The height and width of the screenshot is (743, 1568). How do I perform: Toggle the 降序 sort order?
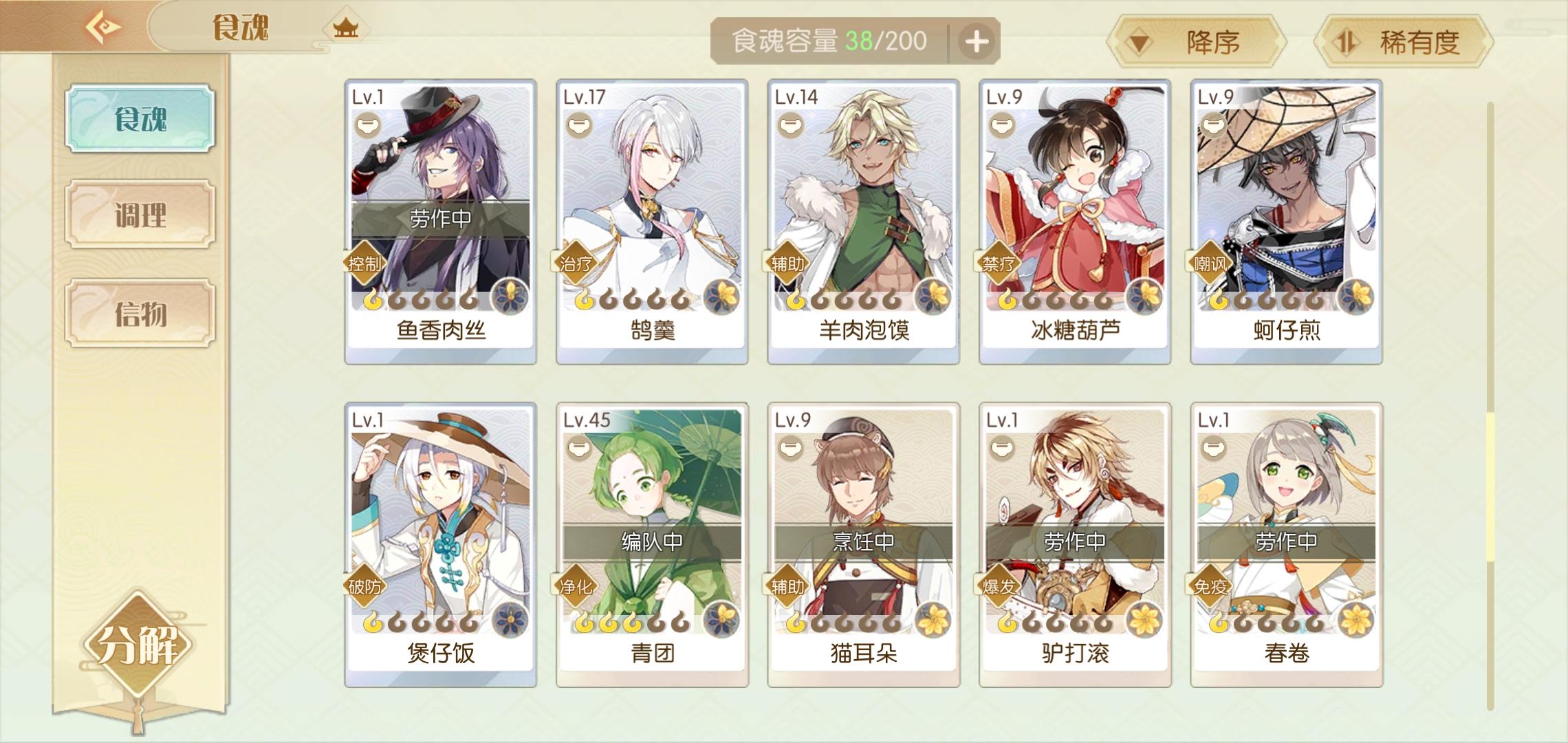coord(1196,42)
